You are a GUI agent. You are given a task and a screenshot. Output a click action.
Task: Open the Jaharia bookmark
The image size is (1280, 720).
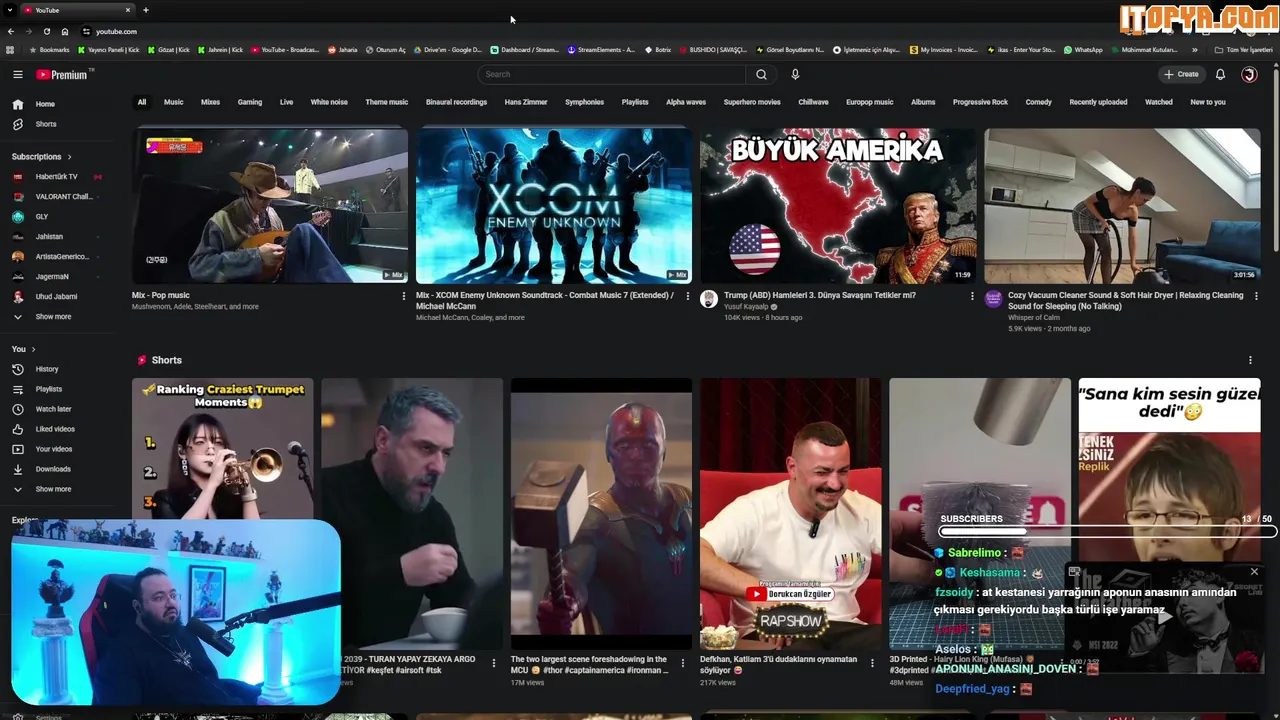pyautogui.click(x=343, y=50)
